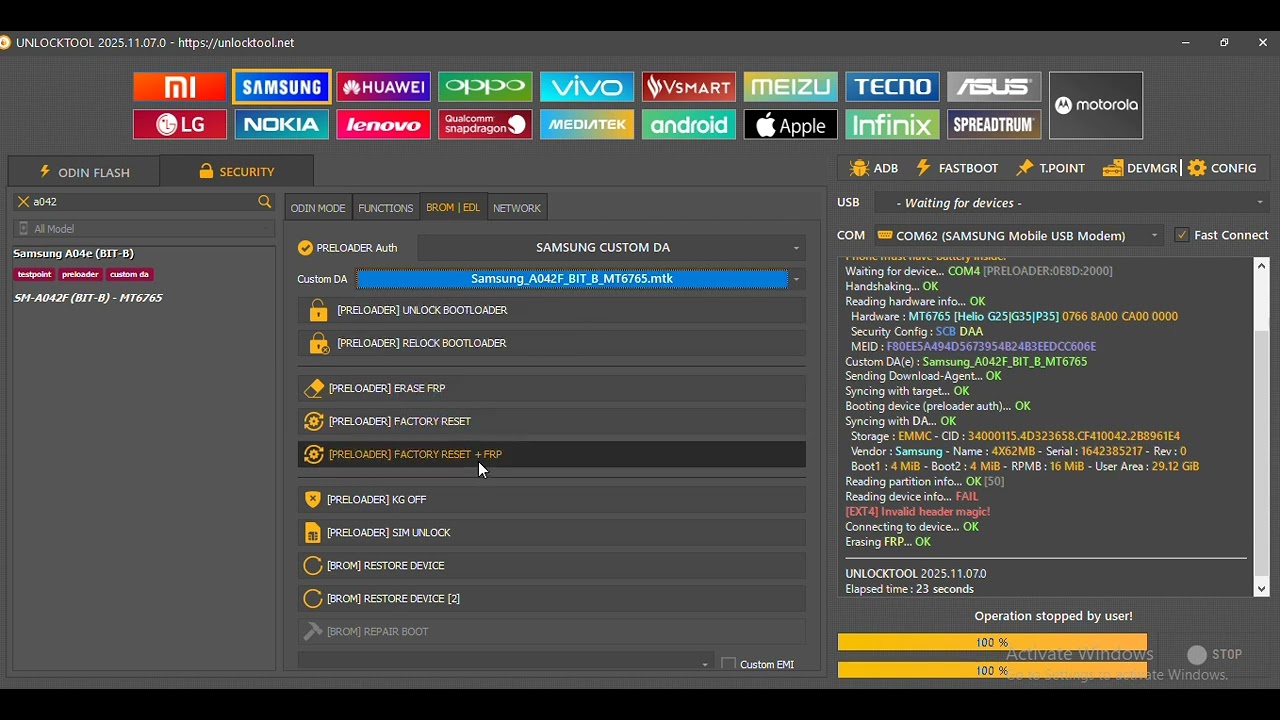Viewport: 1280px width, 720px height.
Task: Switch to the SECURITY tab
Action: pos(237,172)
